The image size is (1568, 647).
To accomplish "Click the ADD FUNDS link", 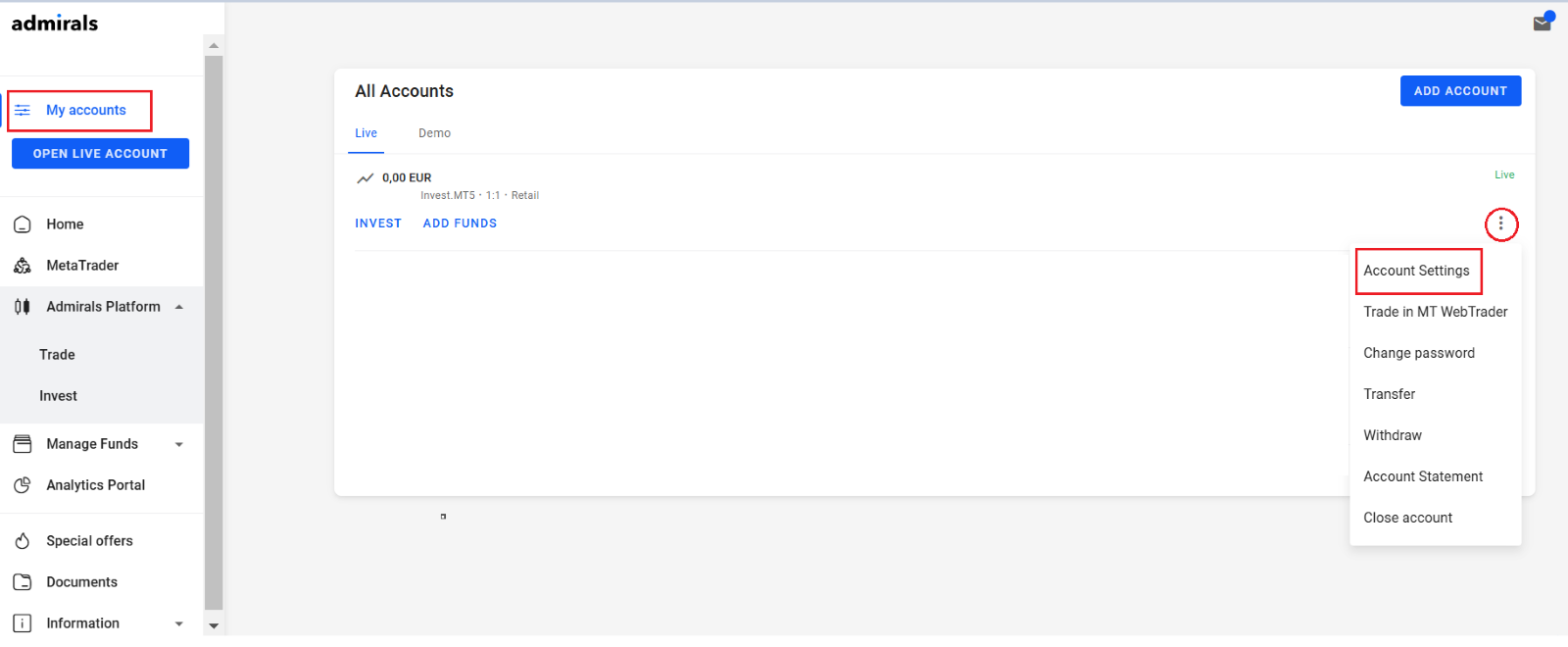I will point(460,224).
